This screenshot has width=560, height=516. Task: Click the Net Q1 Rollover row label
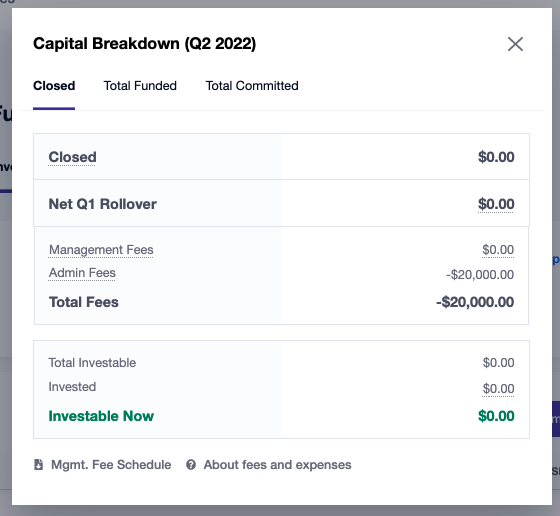[102, 204]
